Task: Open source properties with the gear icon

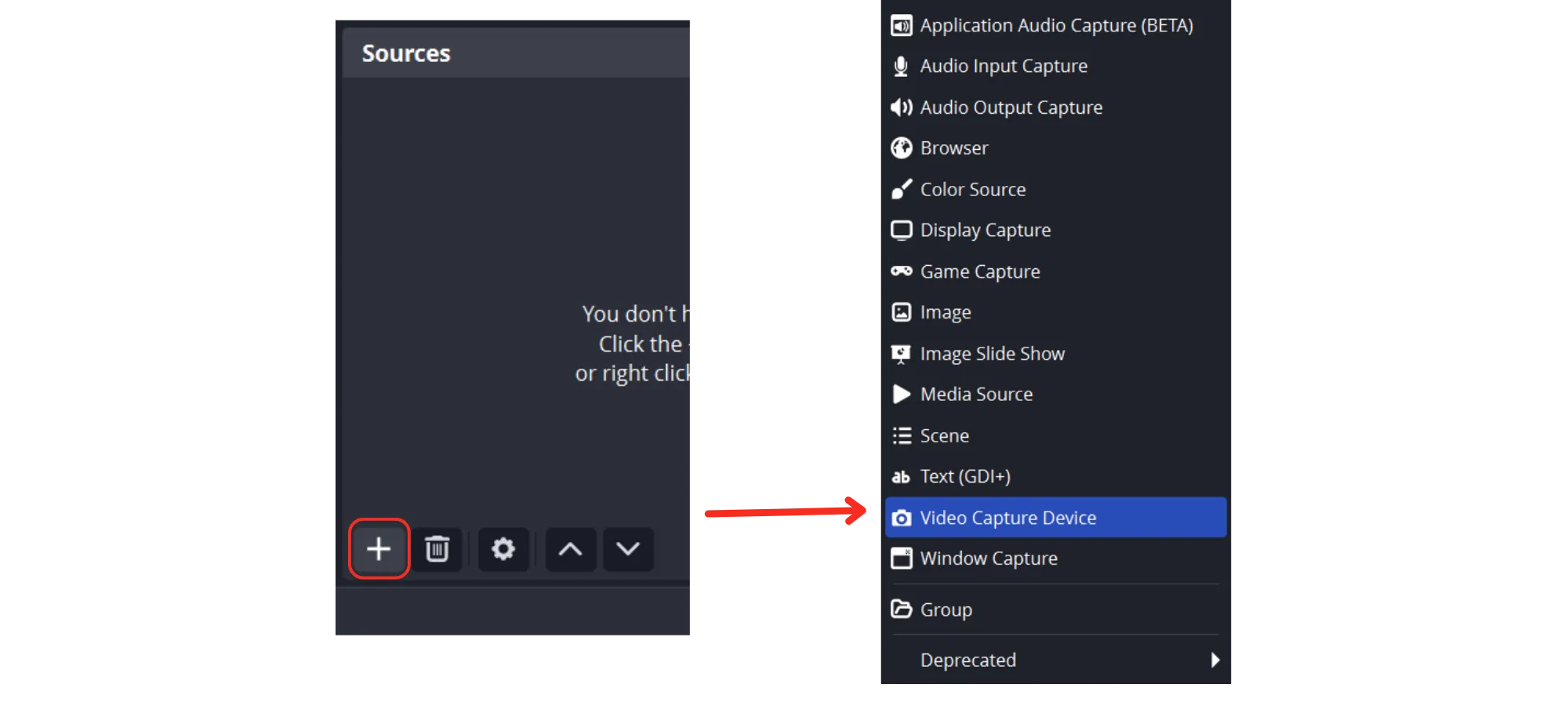Action: 503,549
